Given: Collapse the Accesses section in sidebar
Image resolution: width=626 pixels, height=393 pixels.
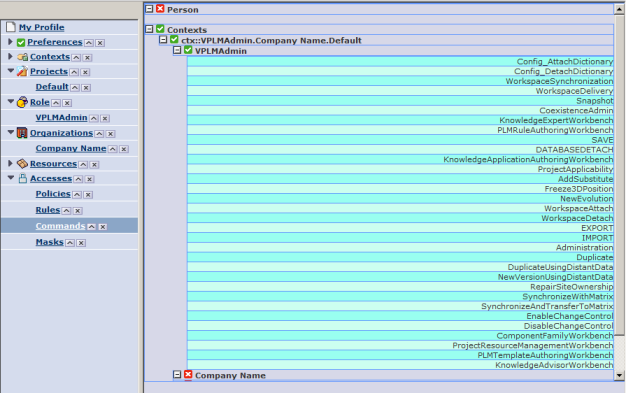Looking at the screenshot, I should tap(11, 178).
